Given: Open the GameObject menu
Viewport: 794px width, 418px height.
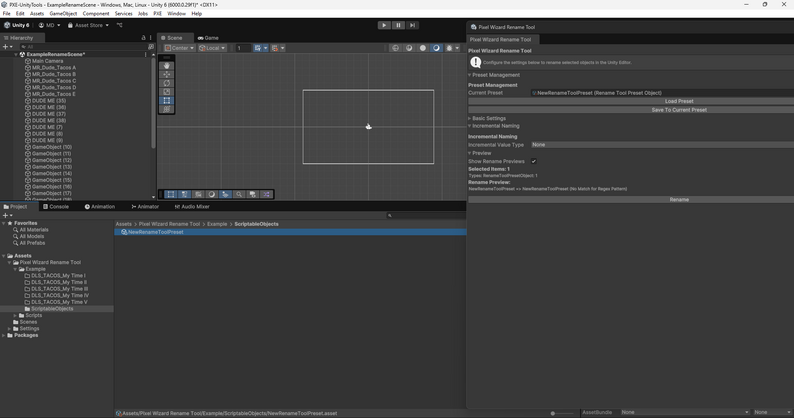Looking at the screenshot, I should pyautogui.click(x=63, y=14).
